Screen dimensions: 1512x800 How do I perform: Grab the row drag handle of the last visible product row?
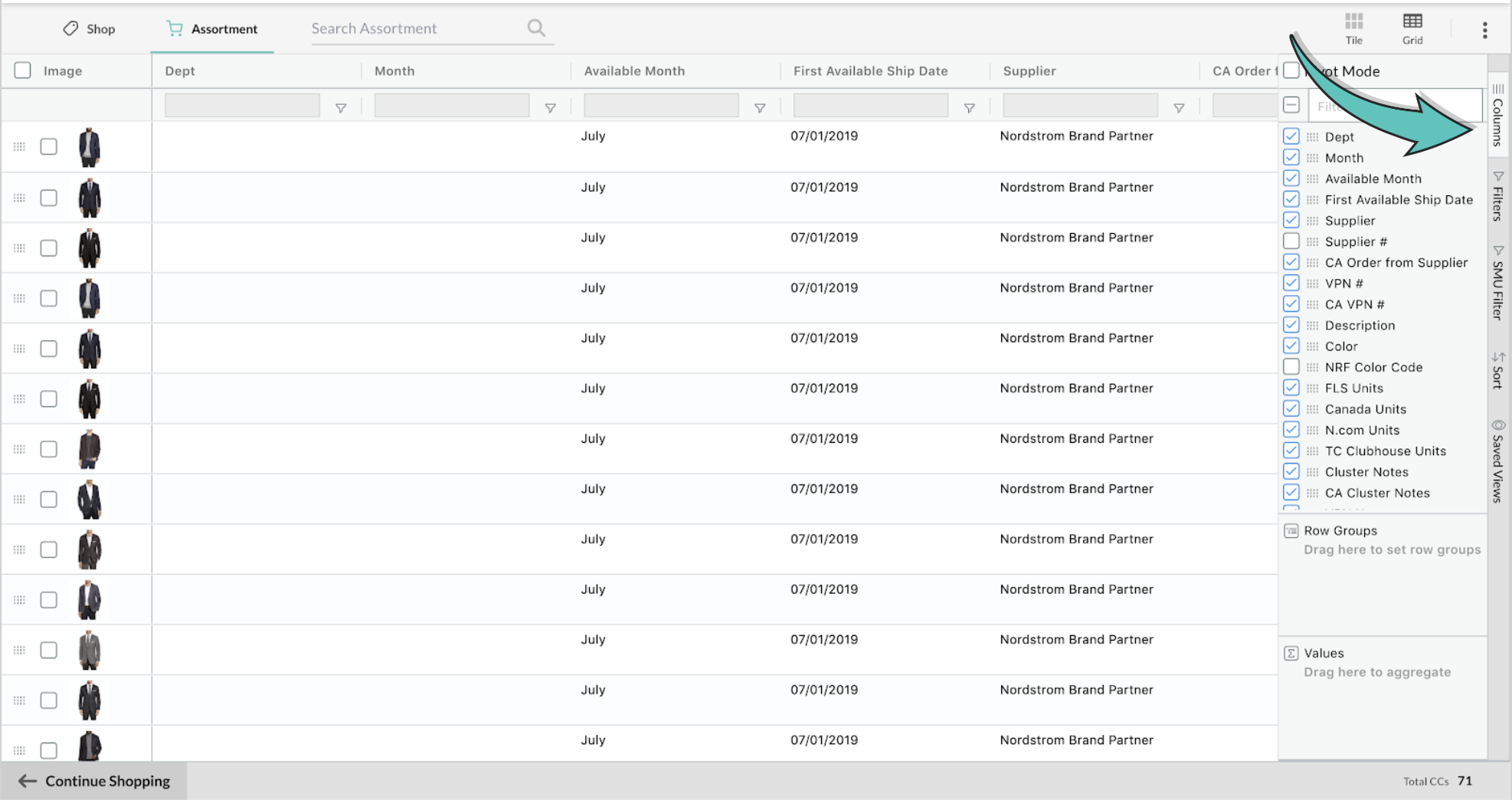pyautogui.click(x=19, y=750)
